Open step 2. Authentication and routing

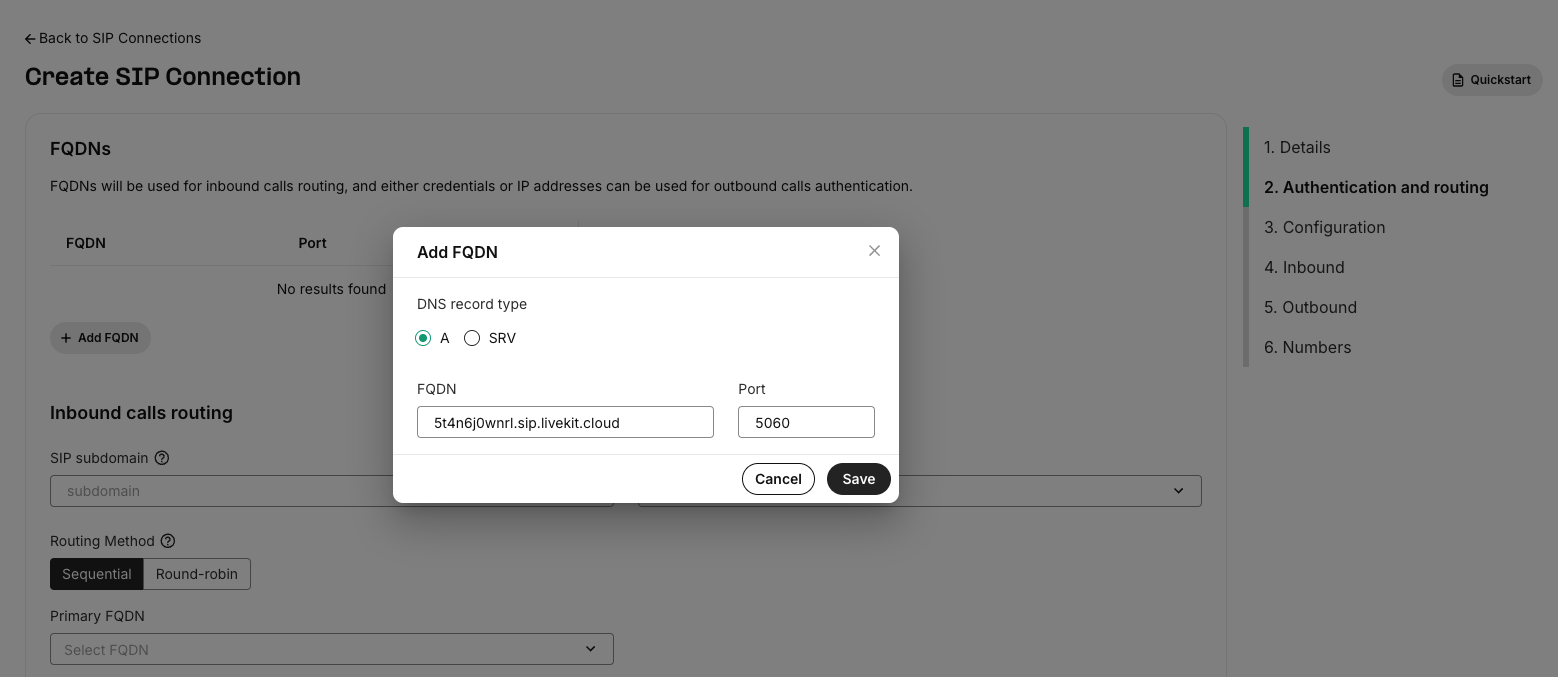[x=1376, y=187]
